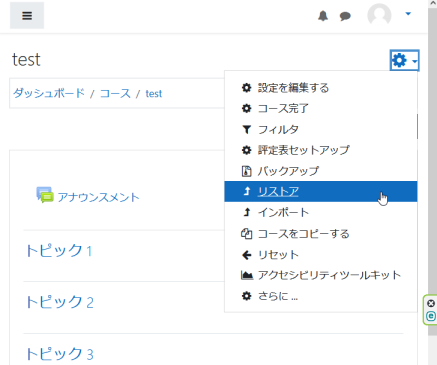The image size is (437, 365).
Task: Choose フィルタ menu entry
Action: (x=321, y=129)
